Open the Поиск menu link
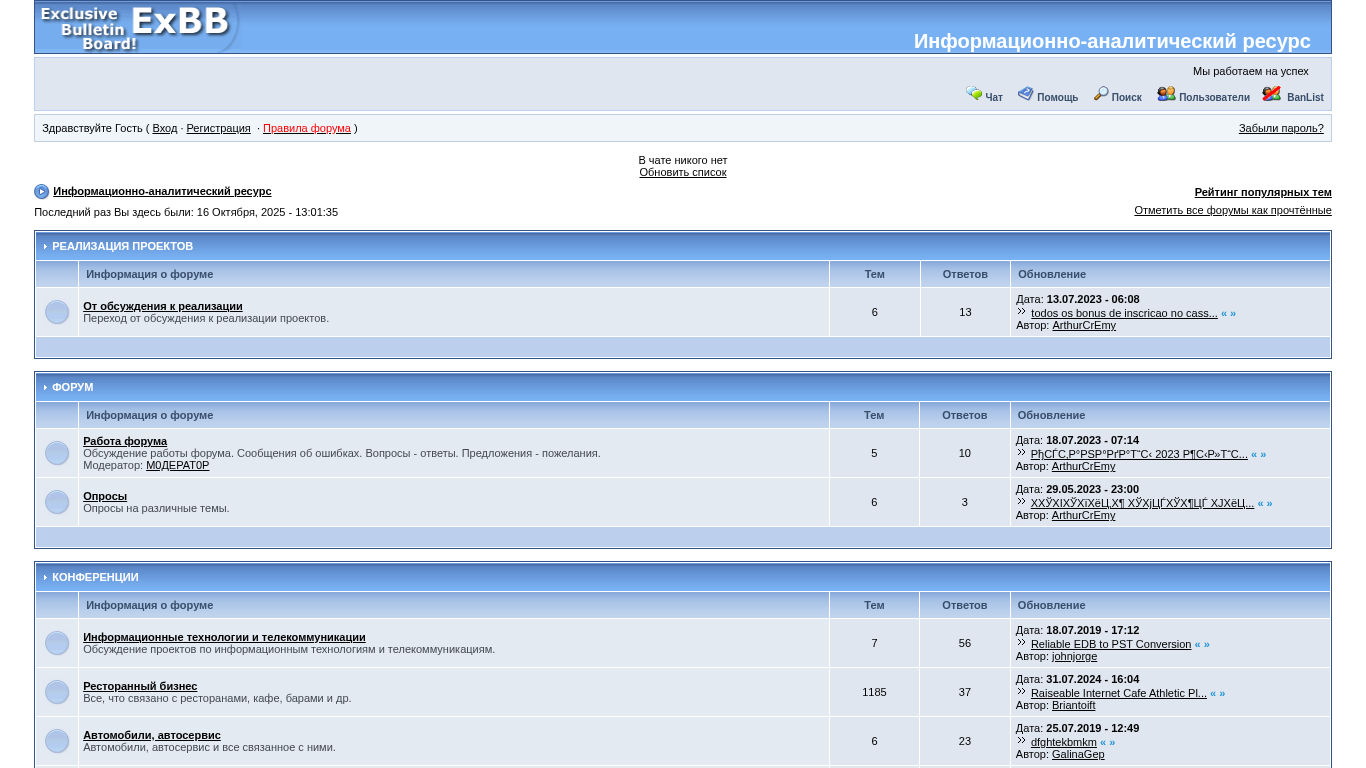Screen dimensions: 1366x768 (x=1126, y=98)
